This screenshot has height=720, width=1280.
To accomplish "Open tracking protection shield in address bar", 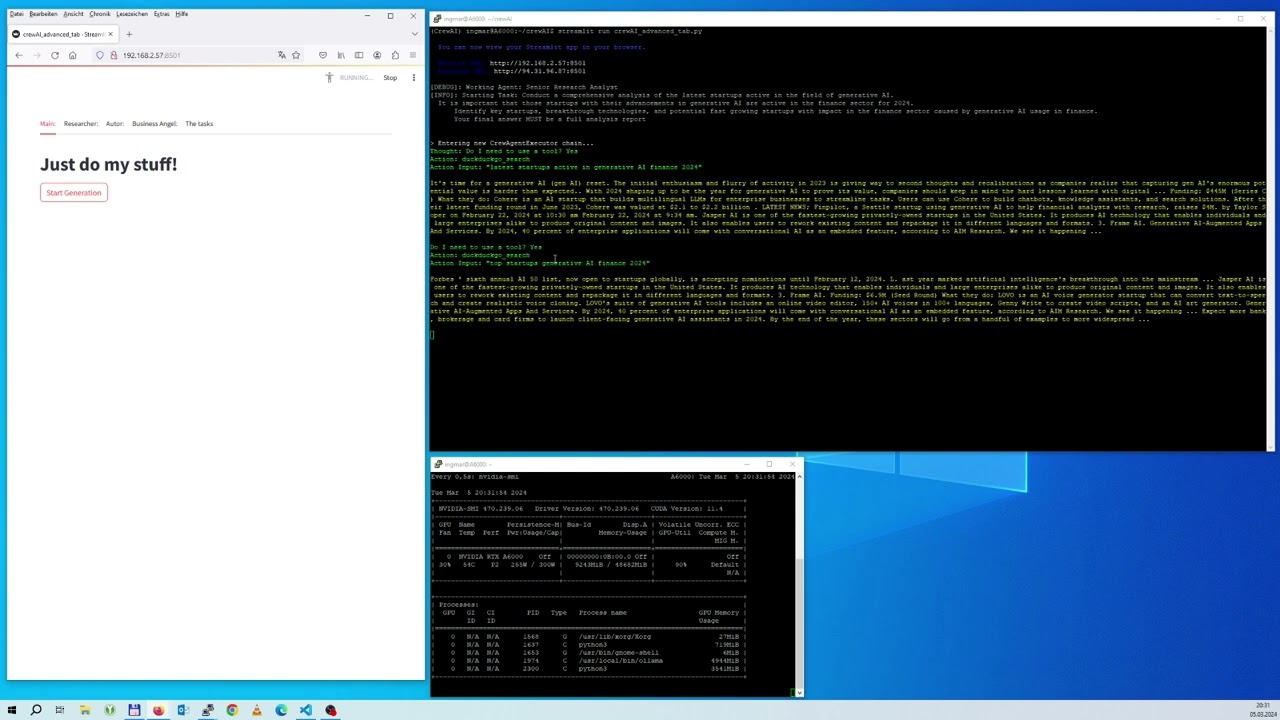I will pyautogui.click(x=100, y=55).
